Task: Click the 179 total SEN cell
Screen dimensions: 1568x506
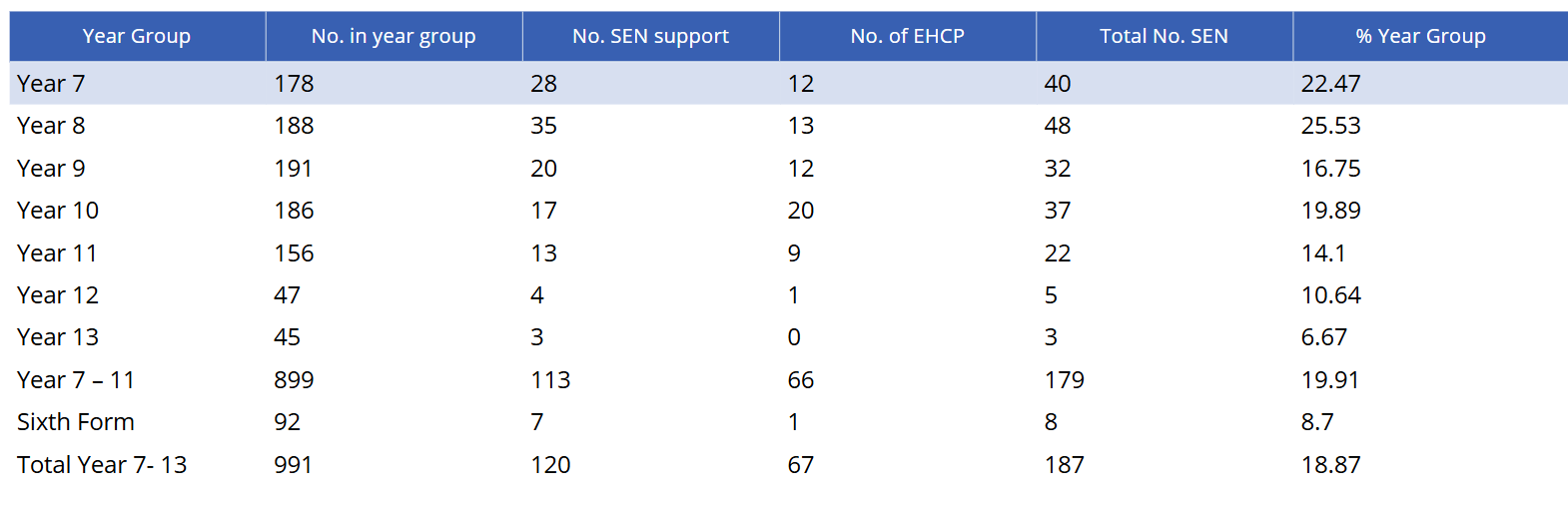Action: [1065, 380]
